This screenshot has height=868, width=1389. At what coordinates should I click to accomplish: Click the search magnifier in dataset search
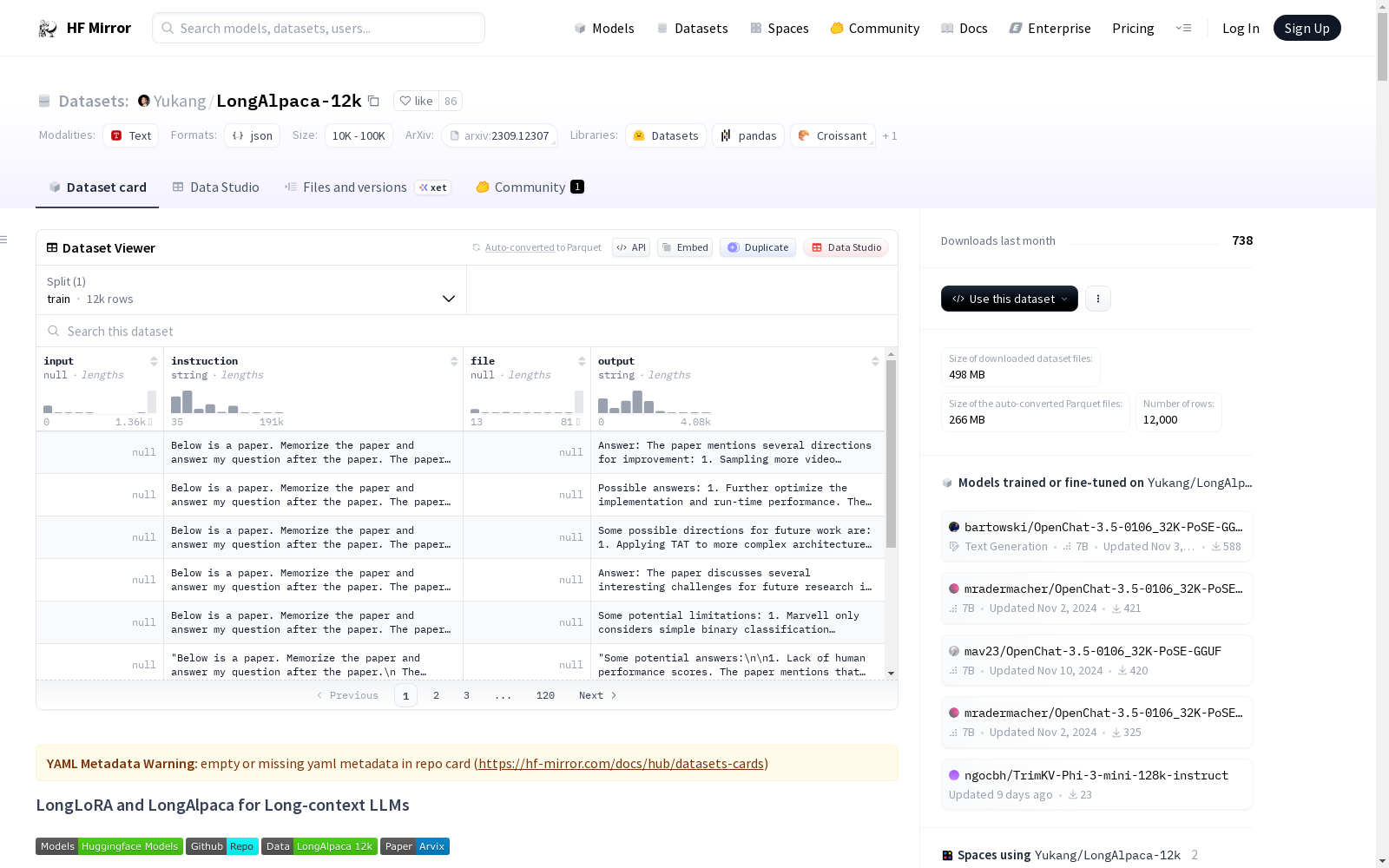point(54,331)
